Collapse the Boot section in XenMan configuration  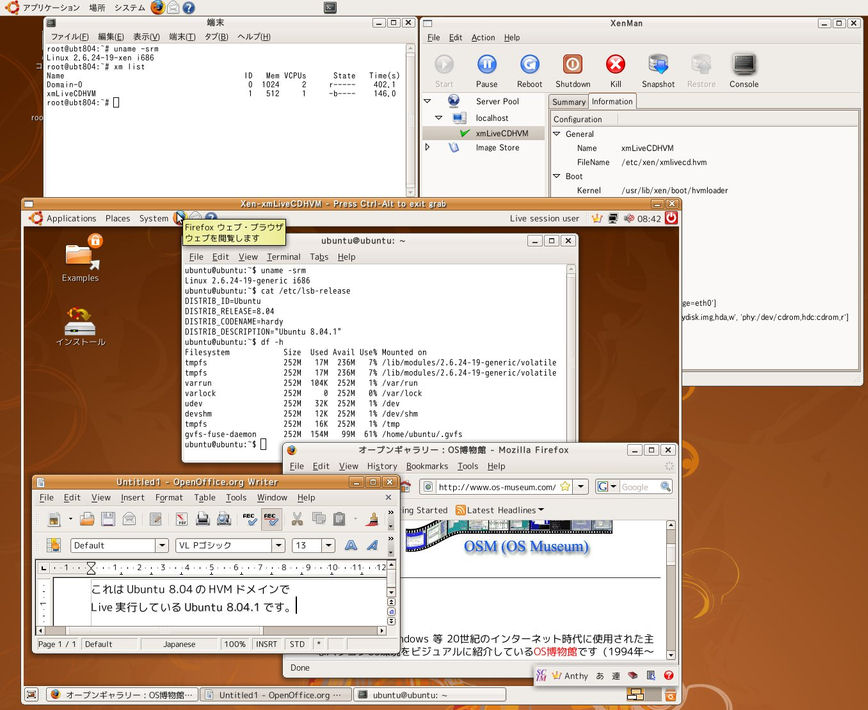click(x=557, y=176)
